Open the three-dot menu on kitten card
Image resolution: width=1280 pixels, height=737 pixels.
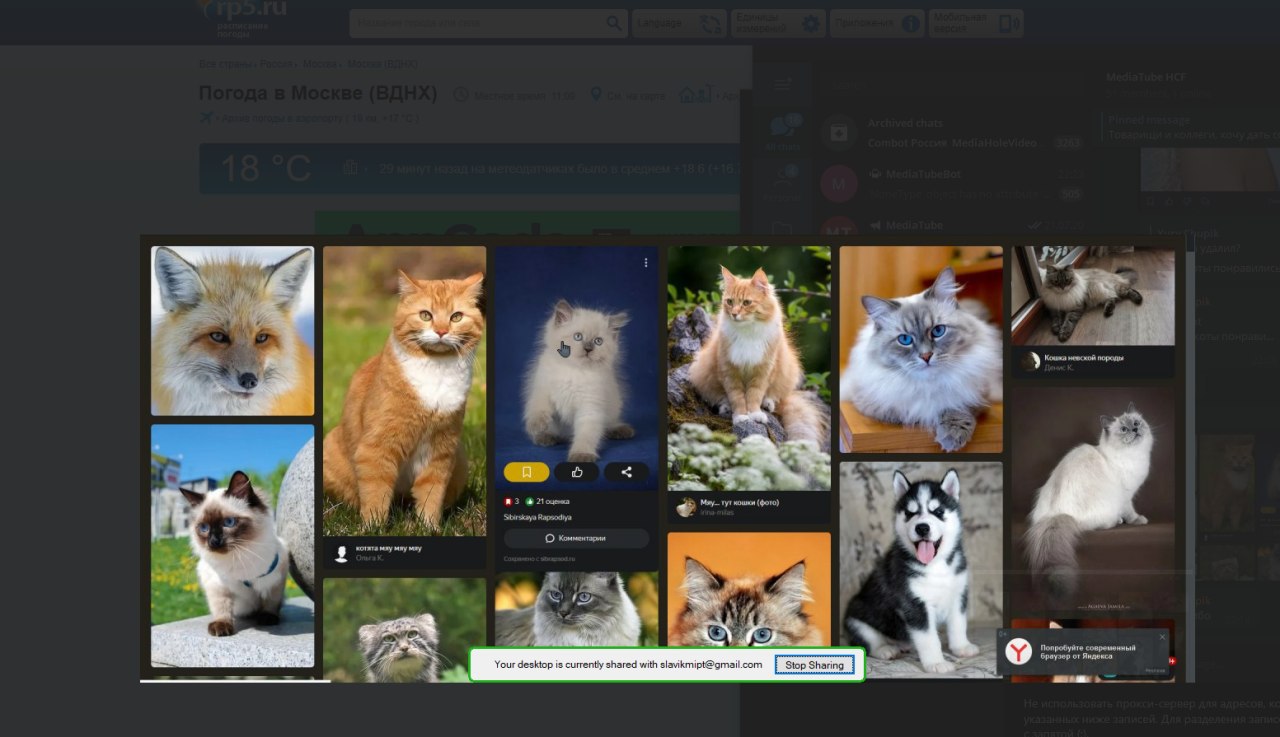tap(646, 262)
